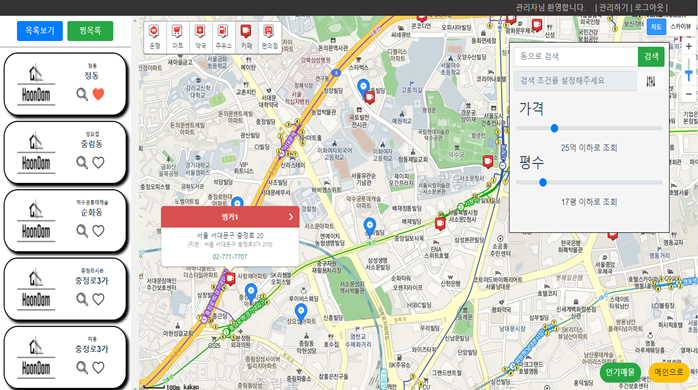Open the 찜목록 favorites list
The height and width of the screenshot is (390, 698).
pyautogui.click(x=90, y=31)
